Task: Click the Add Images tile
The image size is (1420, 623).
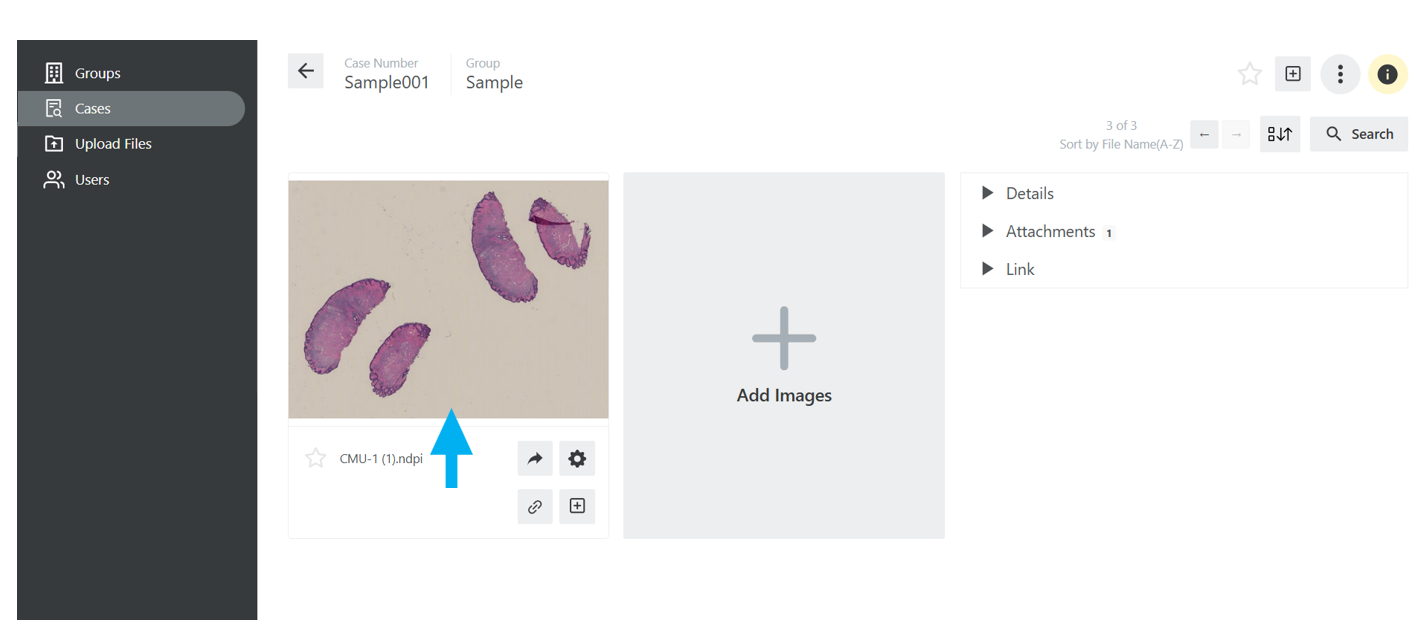Action: (784, 355)
